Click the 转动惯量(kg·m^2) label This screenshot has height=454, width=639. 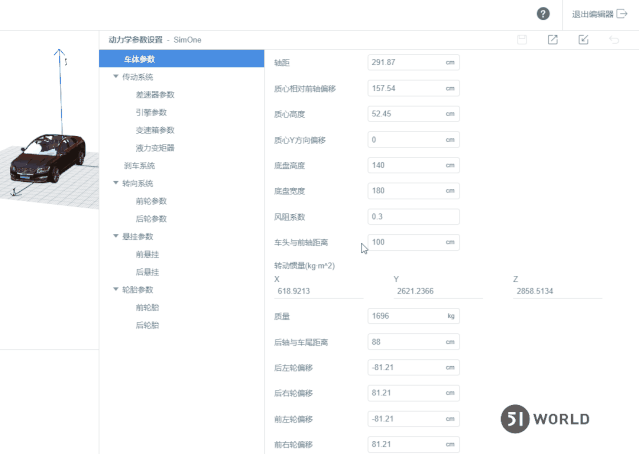coord(304,266)
